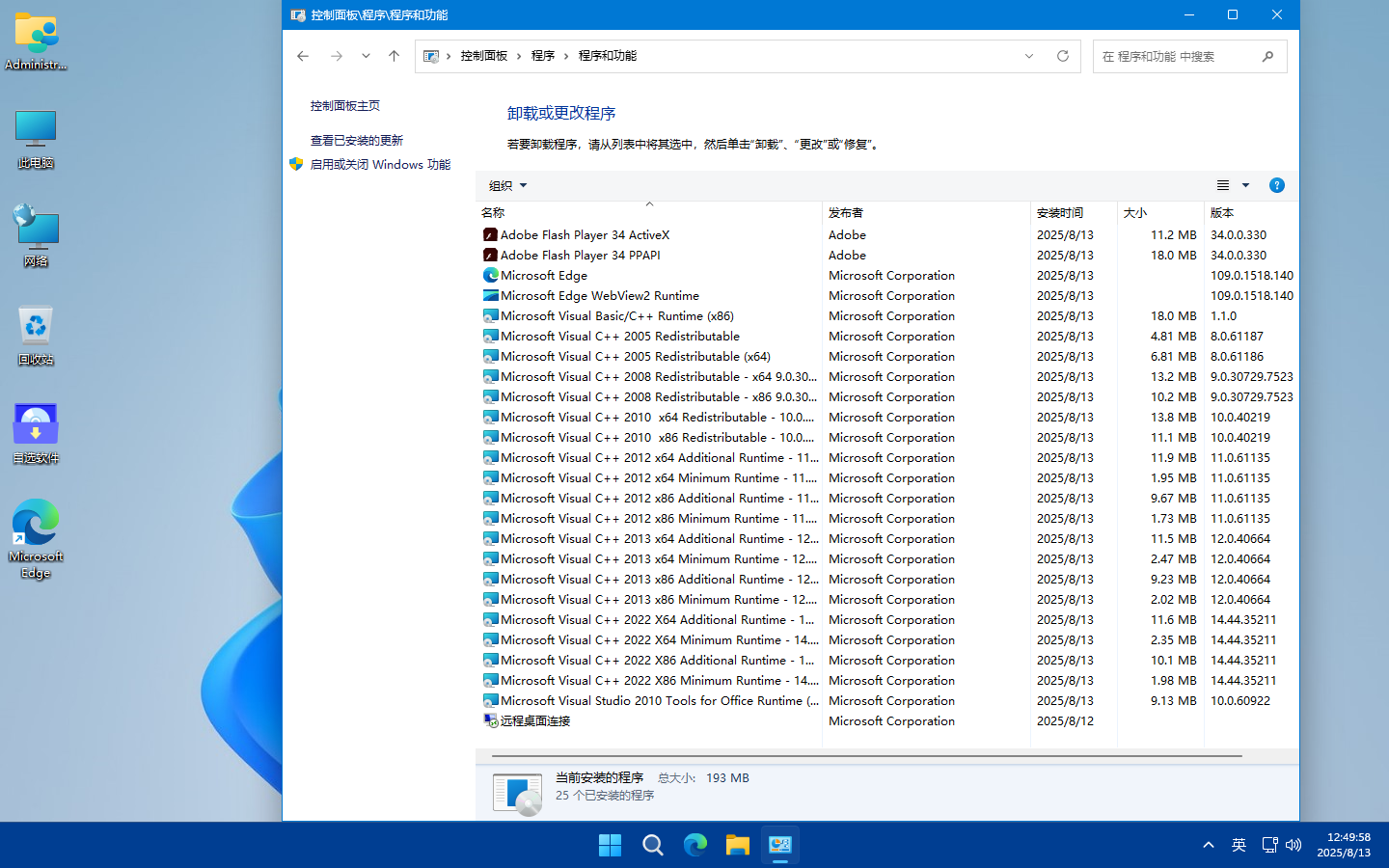1389x868 pixels.
Task: Open the 控制面板主页 link
Action: coord(345,106)
